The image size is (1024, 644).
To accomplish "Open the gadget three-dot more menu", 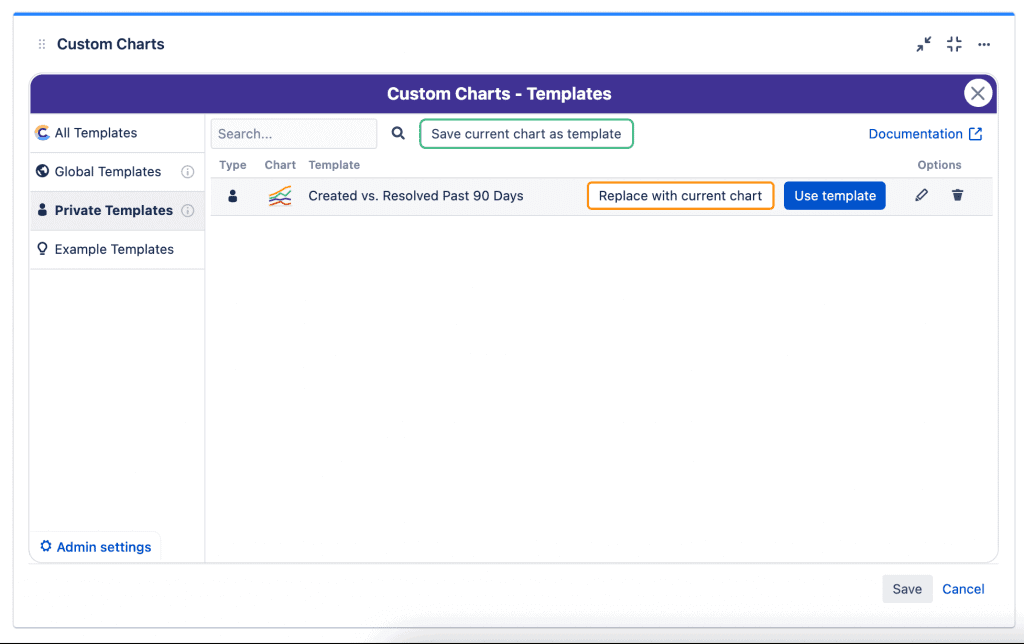I will [x=984, y=44].
